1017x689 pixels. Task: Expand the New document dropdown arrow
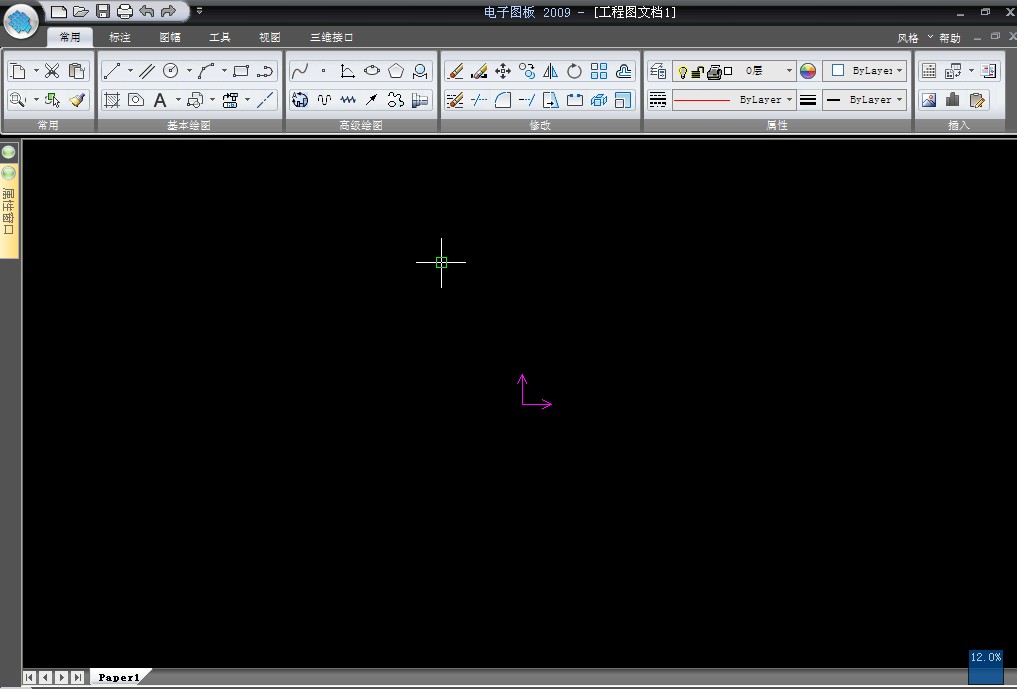[x=36, y=71]
